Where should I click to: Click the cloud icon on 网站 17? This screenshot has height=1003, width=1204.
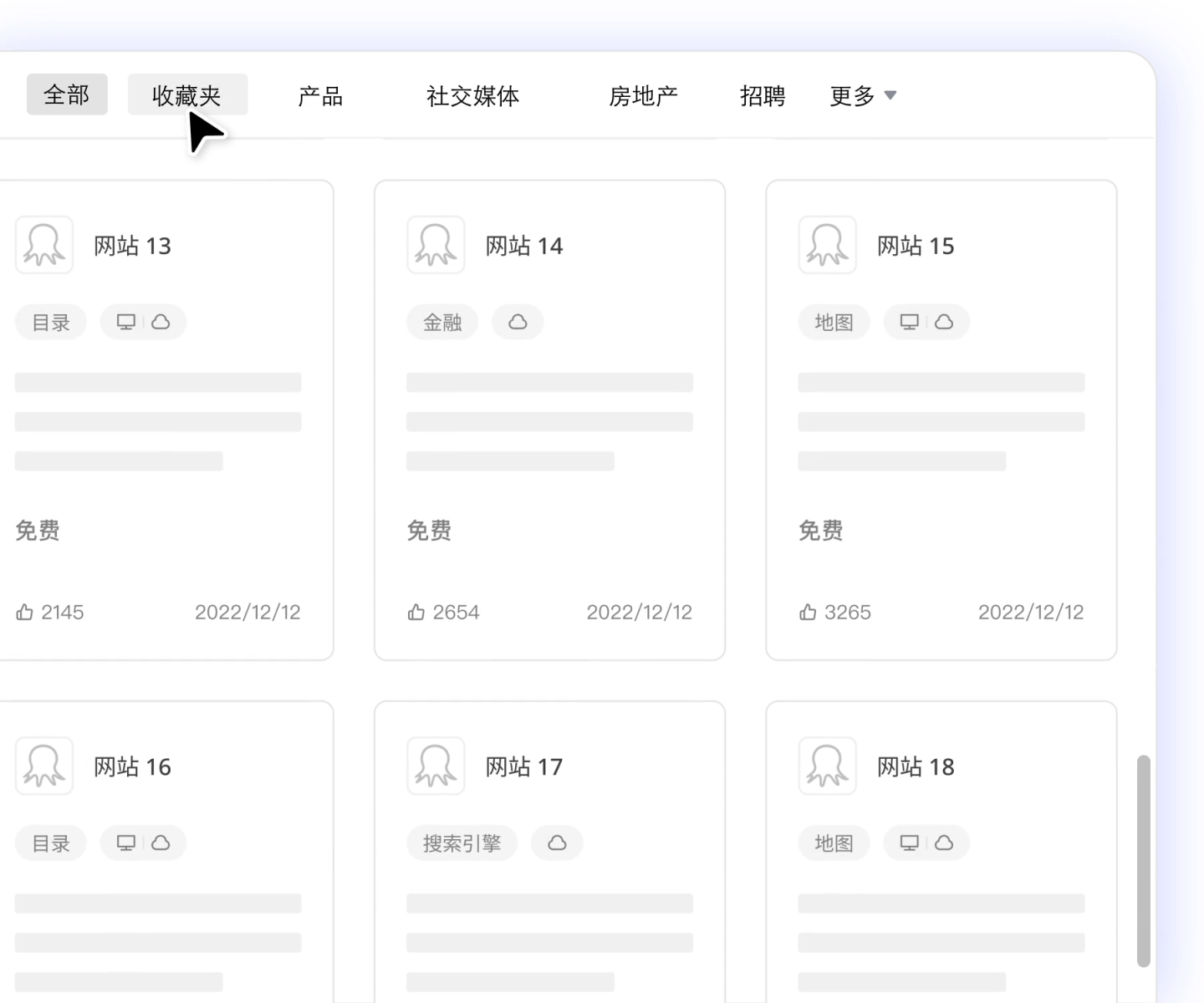point(557,843)
